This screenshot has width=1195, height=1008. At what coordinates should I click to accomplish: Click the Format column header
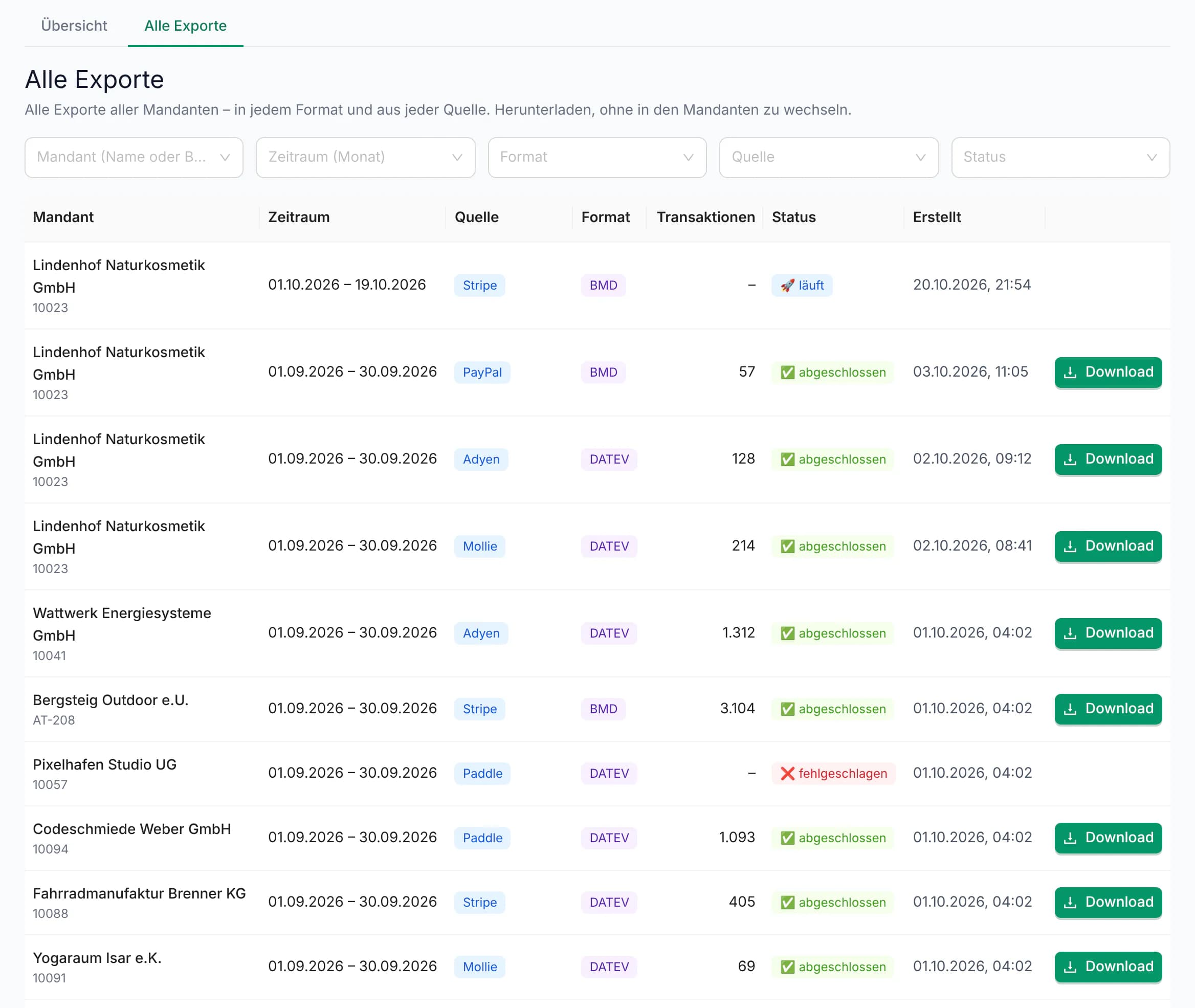tap(606, 217)
